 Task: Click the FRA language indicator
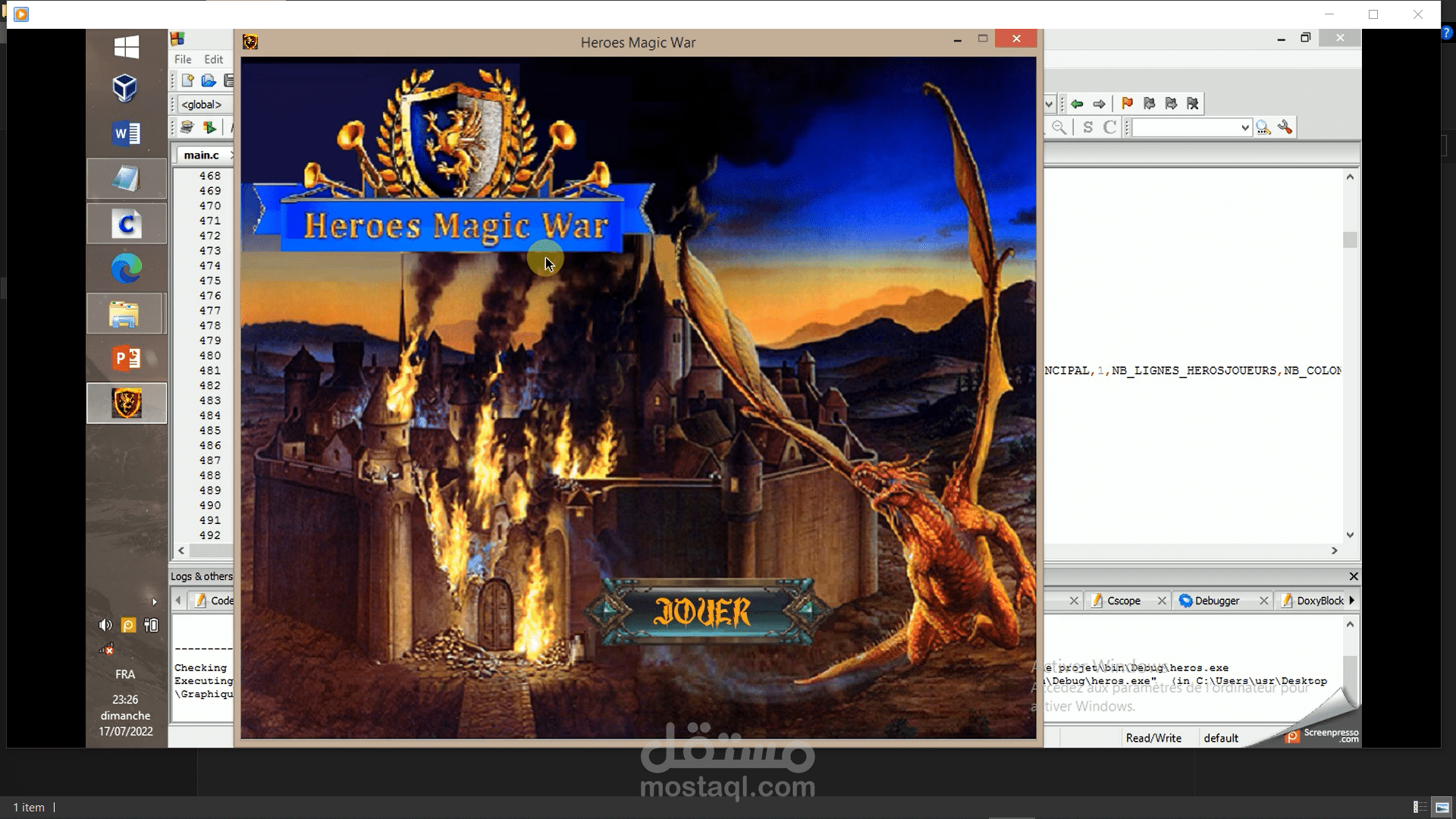tap(125, 674)
